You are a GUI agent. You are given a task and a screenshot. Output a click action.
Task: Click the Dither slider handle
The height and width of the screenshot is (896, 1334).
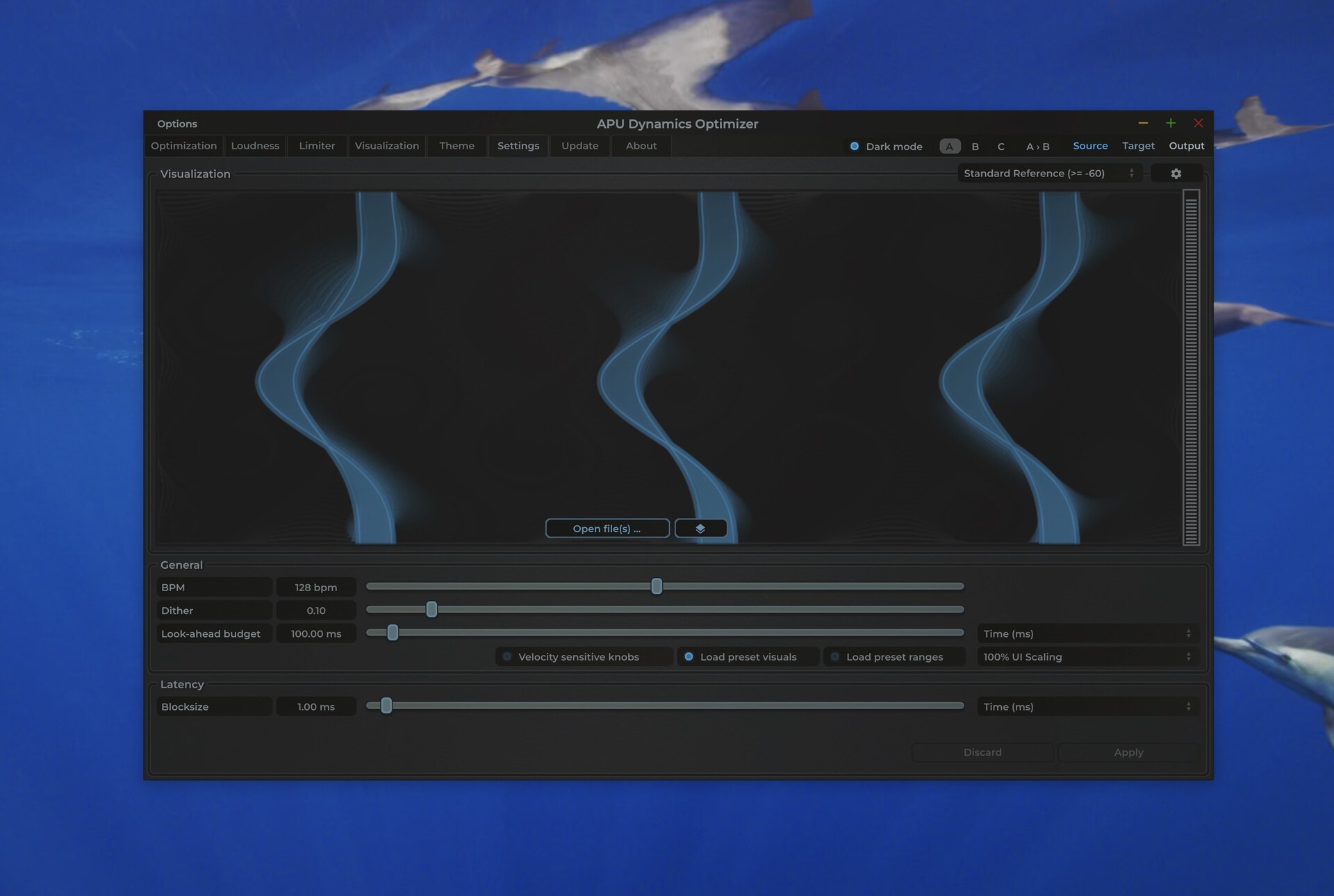click(431, 609)
